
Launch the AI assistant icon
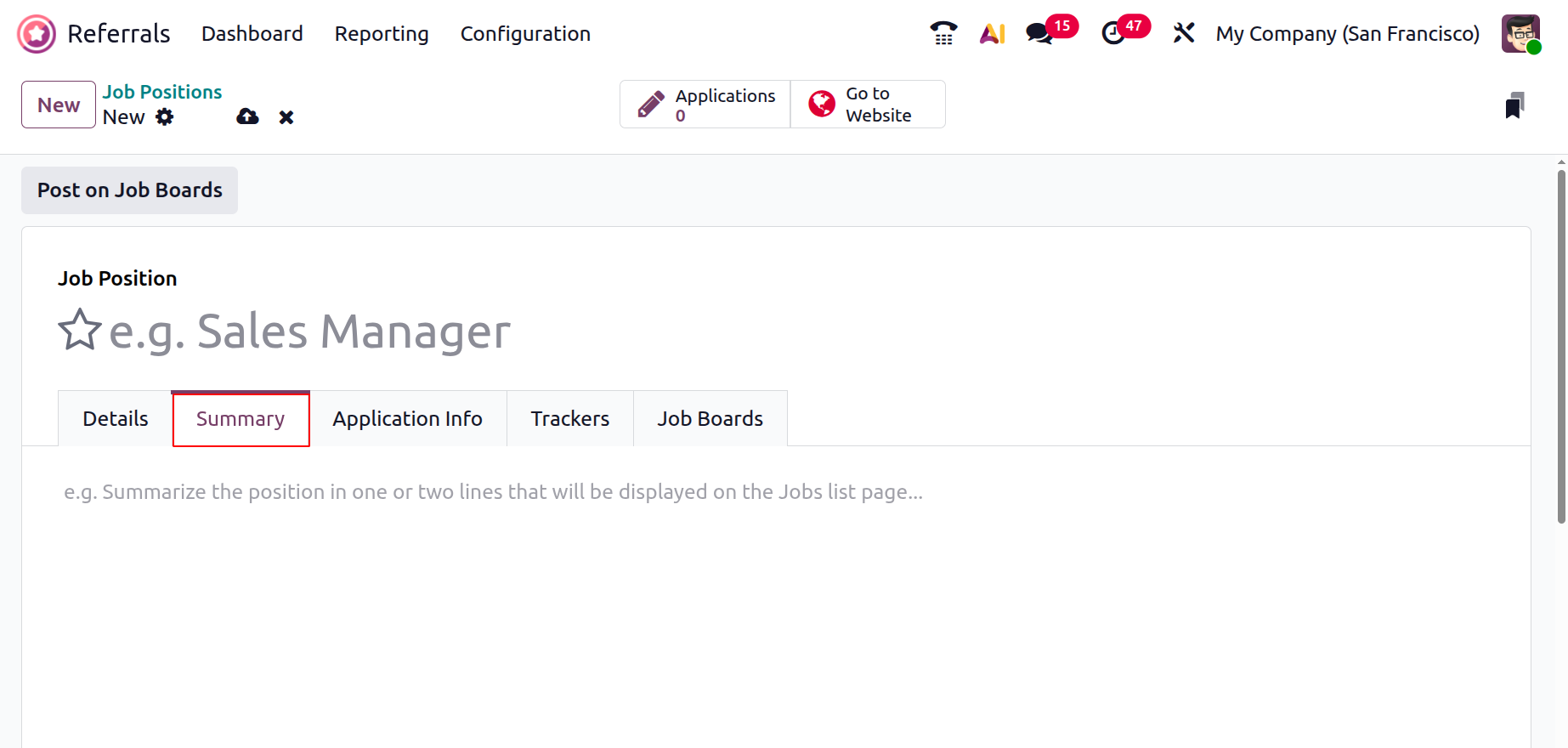point(992,33)
